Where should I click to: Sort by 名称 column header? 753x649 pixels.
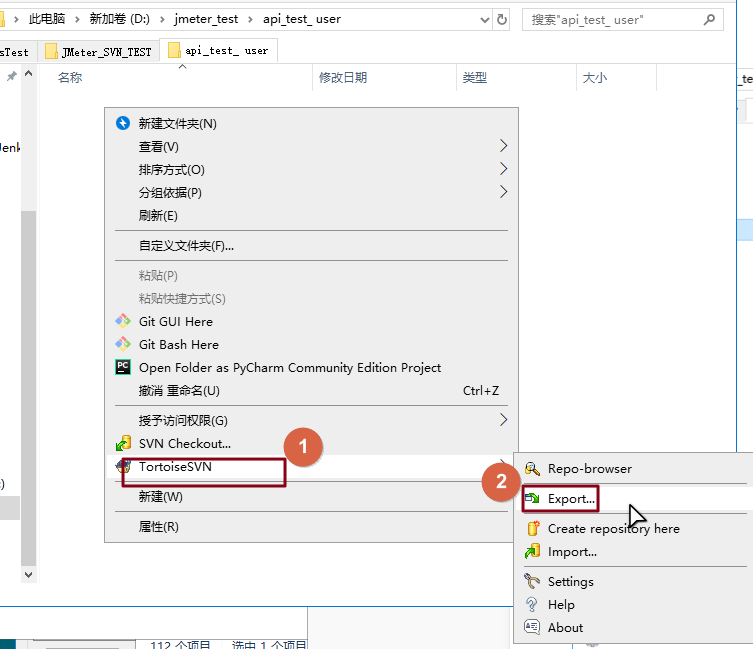tap(175, 77)
